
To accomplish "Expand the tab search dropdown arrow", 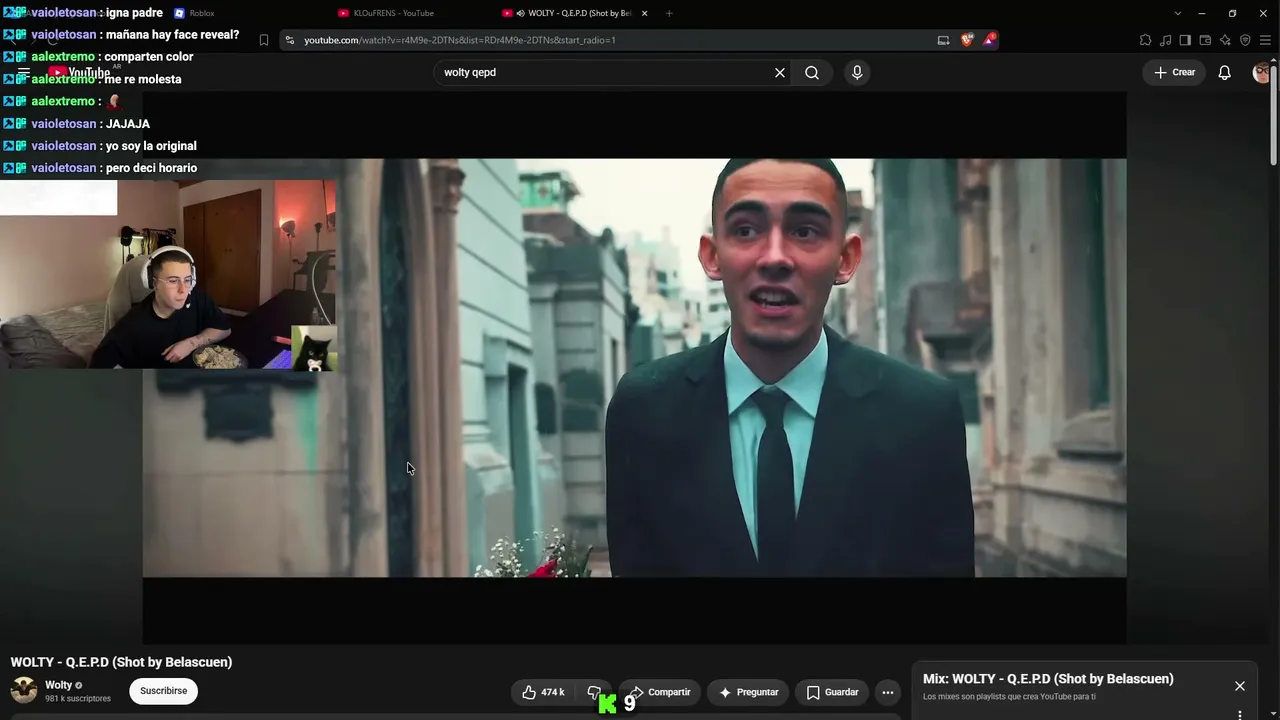I will point(1178,13).
